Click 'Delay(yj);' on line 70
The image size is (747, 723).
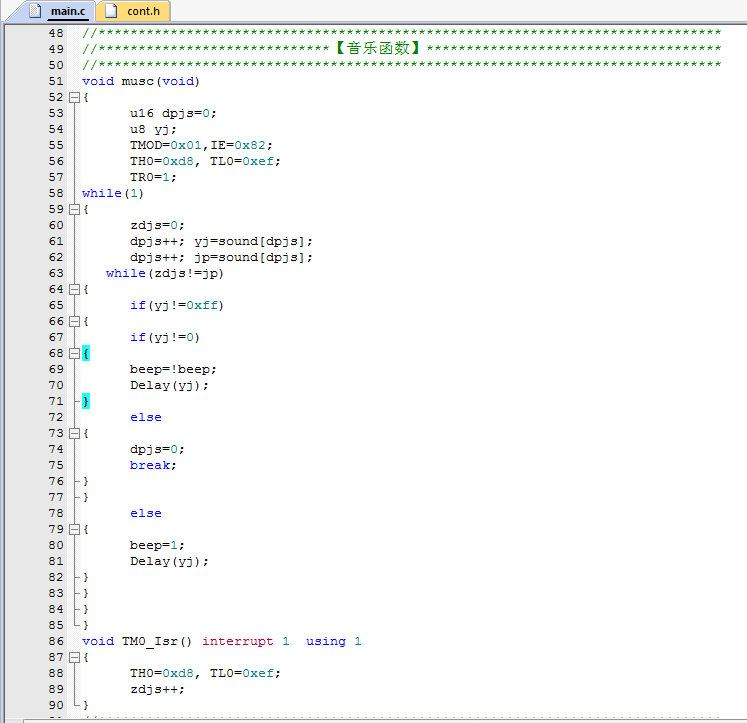point(169,385)
